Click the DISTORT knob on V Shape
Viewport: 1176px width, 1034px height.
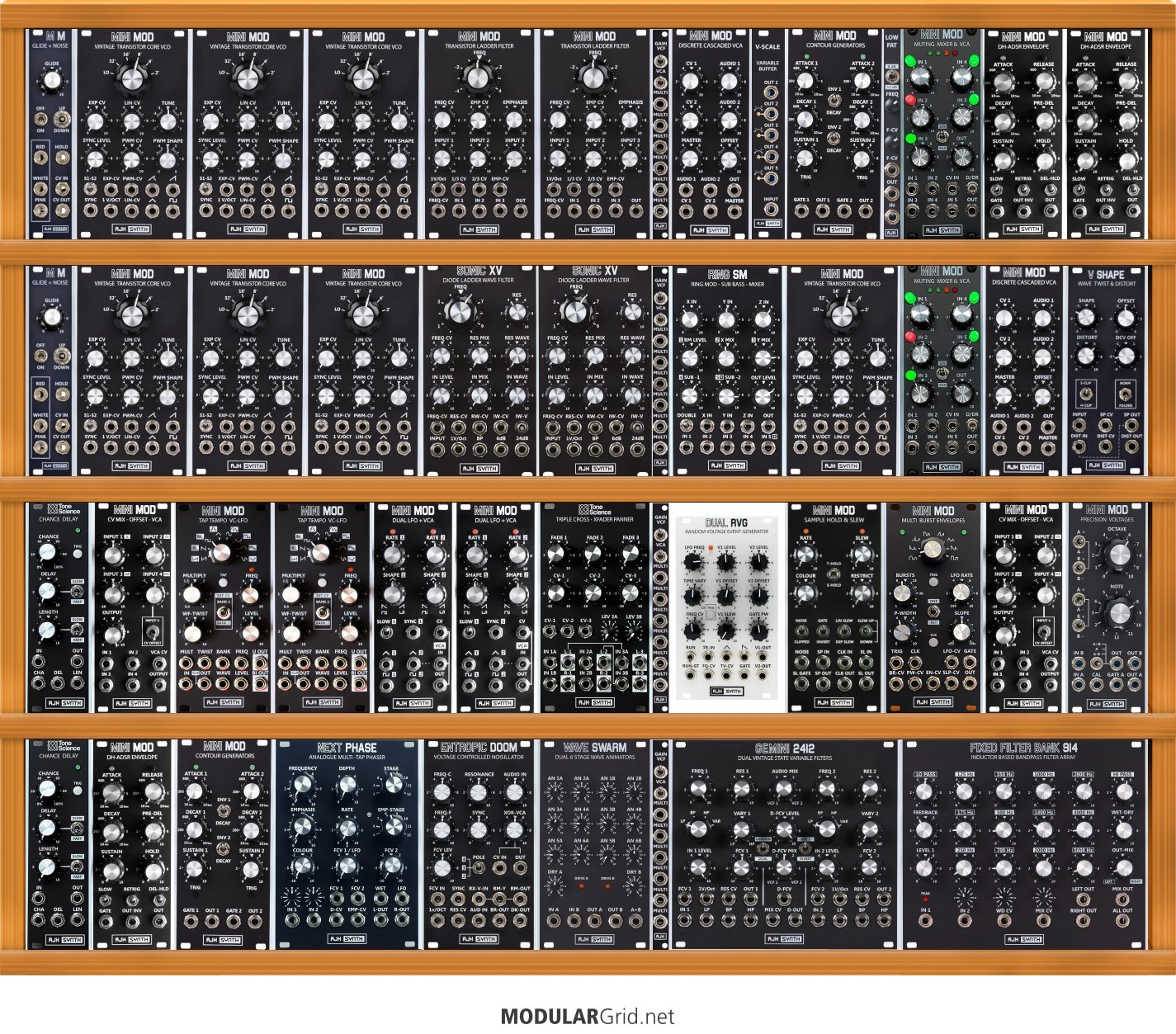(x=1087, y=356)
